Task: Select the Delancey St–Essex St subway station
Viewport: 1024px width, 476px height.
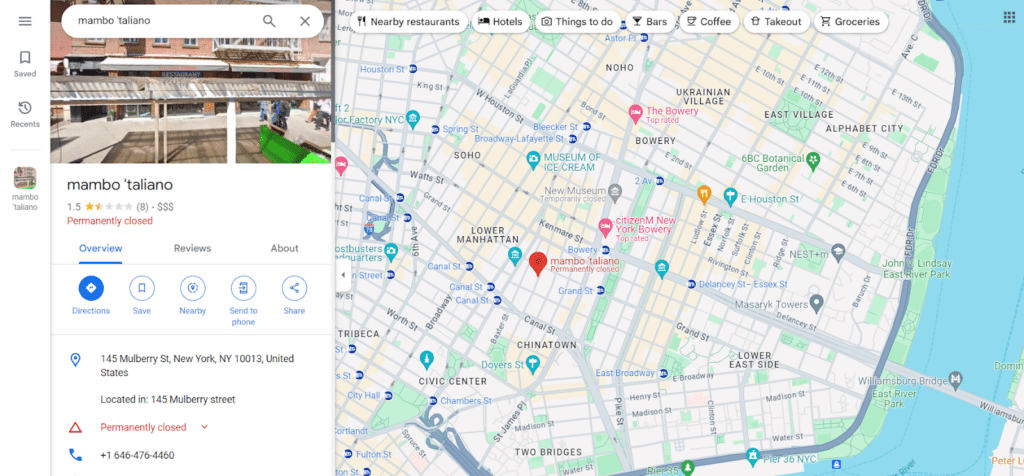Action: coord(692,284)
